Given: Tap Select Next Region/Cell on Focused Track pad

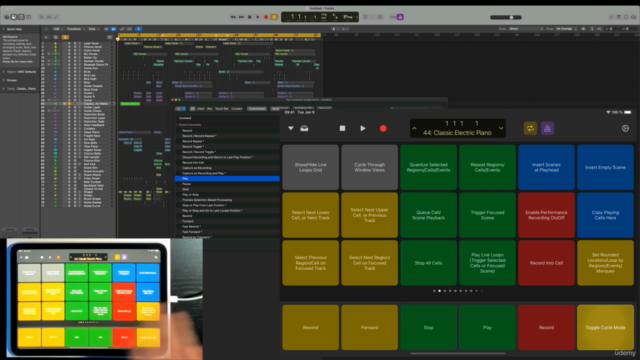Looking at the screenshot, I should pos(369,263).
